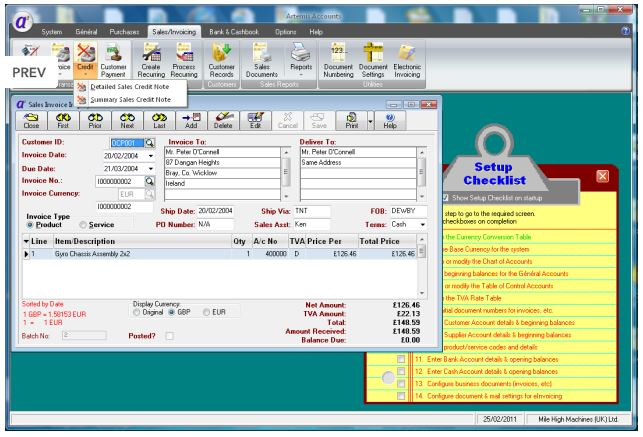The image size is (643, 437).
Task: Select Original display currency
Action: tap(137, 312)
